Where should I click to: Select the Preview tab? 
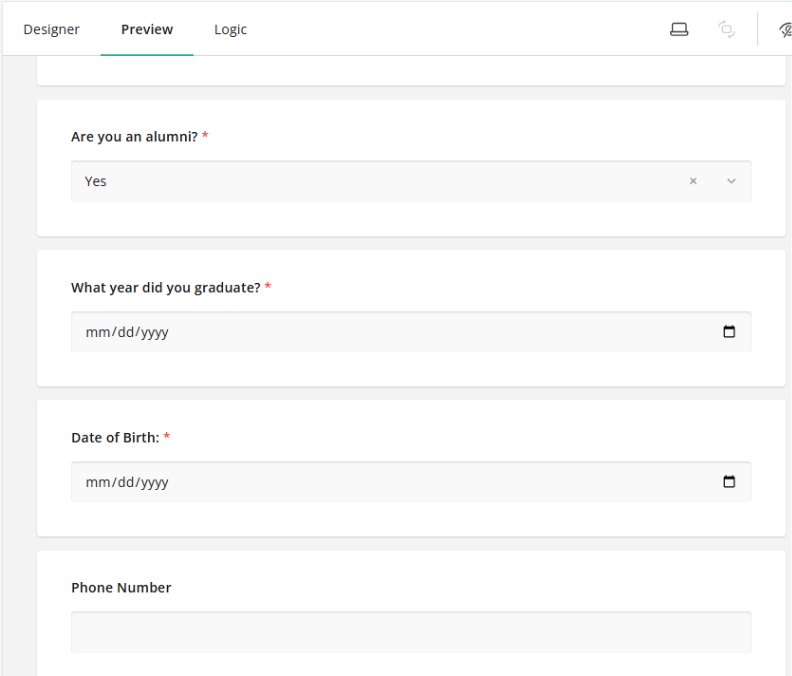click(147, 29)
